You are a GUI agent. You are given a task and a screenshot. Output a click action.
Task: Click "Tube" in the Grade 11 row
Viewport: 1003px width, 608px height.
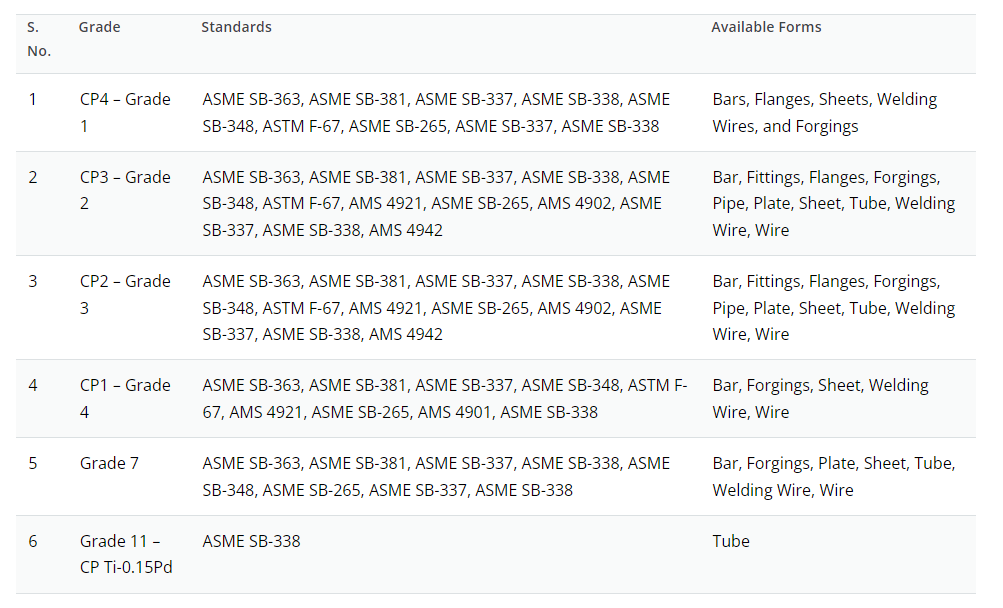[731, 541]
